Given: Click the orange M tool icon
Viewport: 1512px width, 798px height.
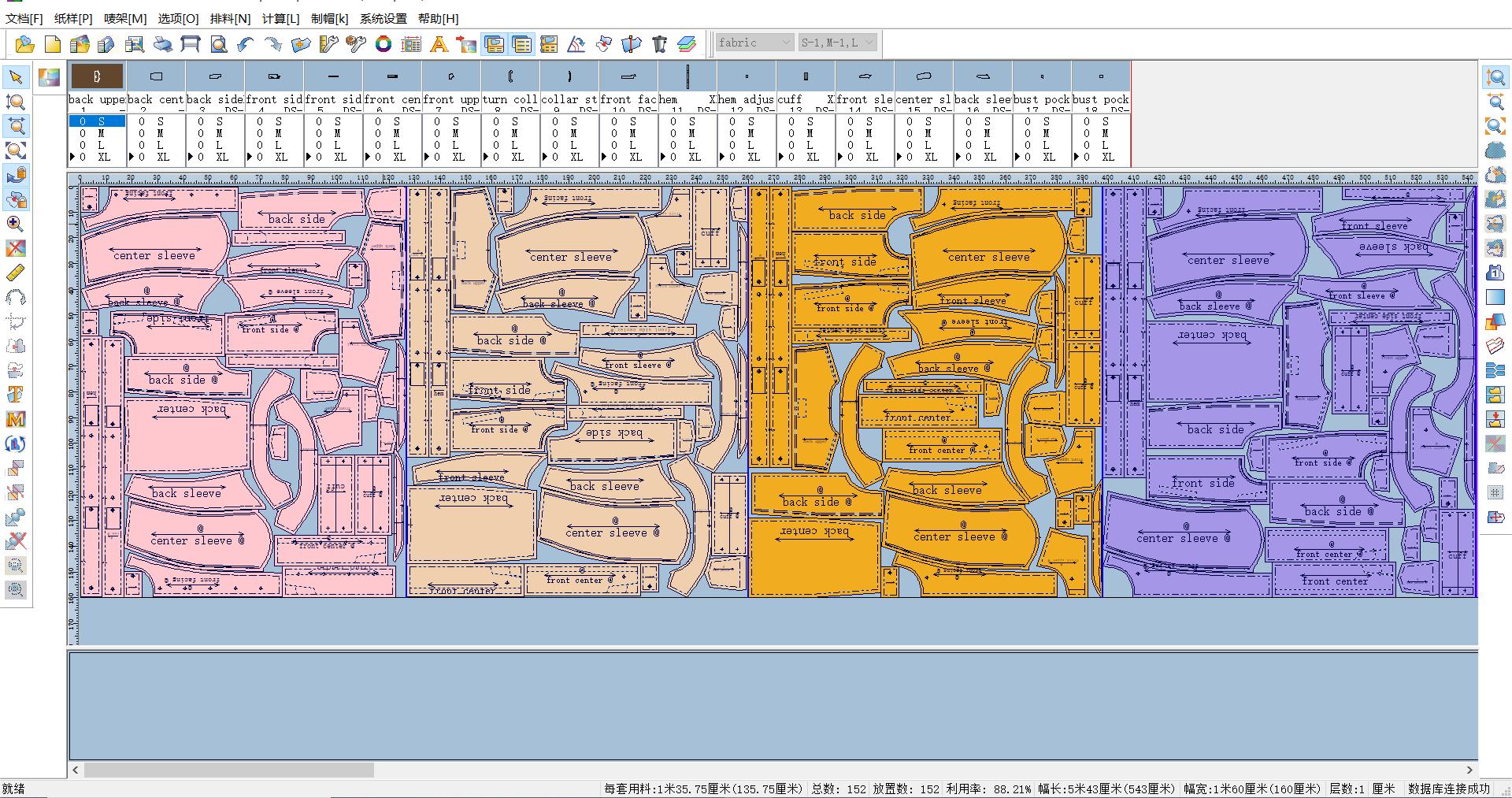Looking at the screenshot, I should (16, 419).
